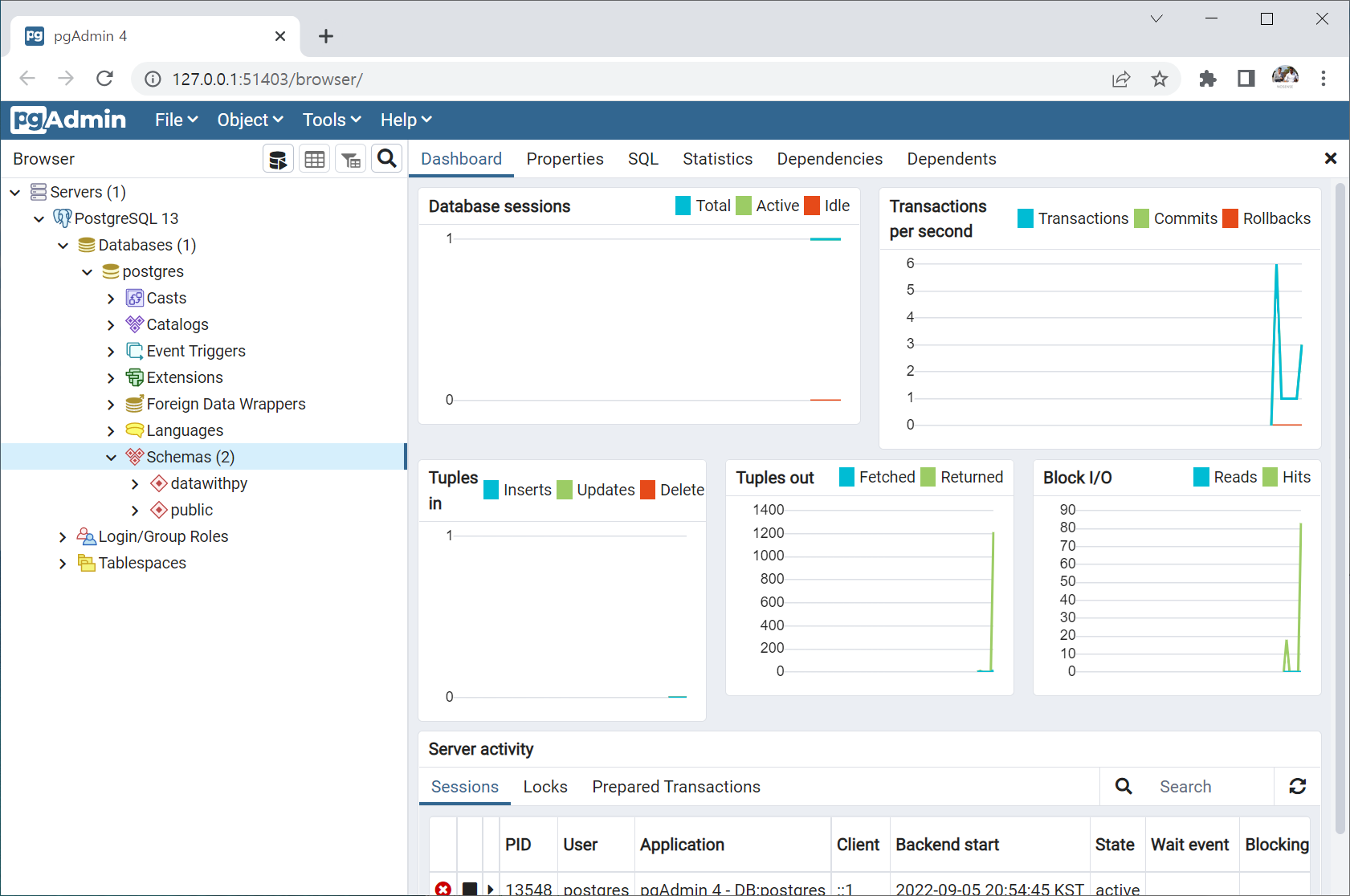Switch to the Properties tab
This screenshot has width=1350, height=896.
click(x=565, y=159)
